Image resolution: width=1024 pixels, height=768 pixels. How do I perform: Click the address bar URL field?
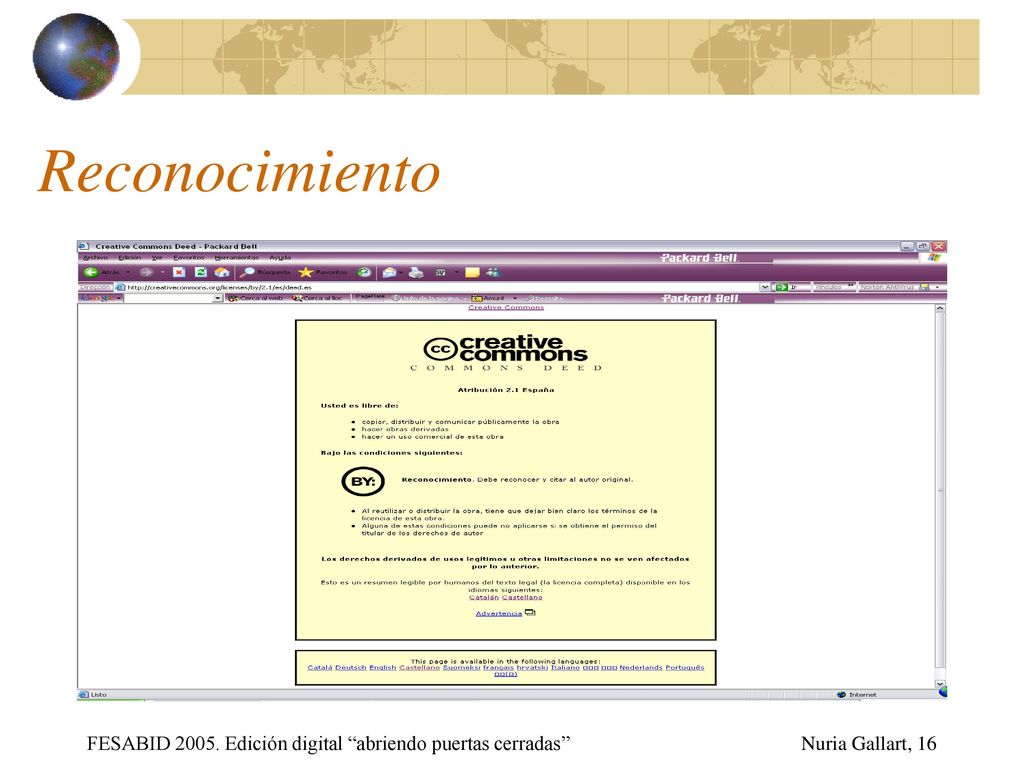coord(442,287)
